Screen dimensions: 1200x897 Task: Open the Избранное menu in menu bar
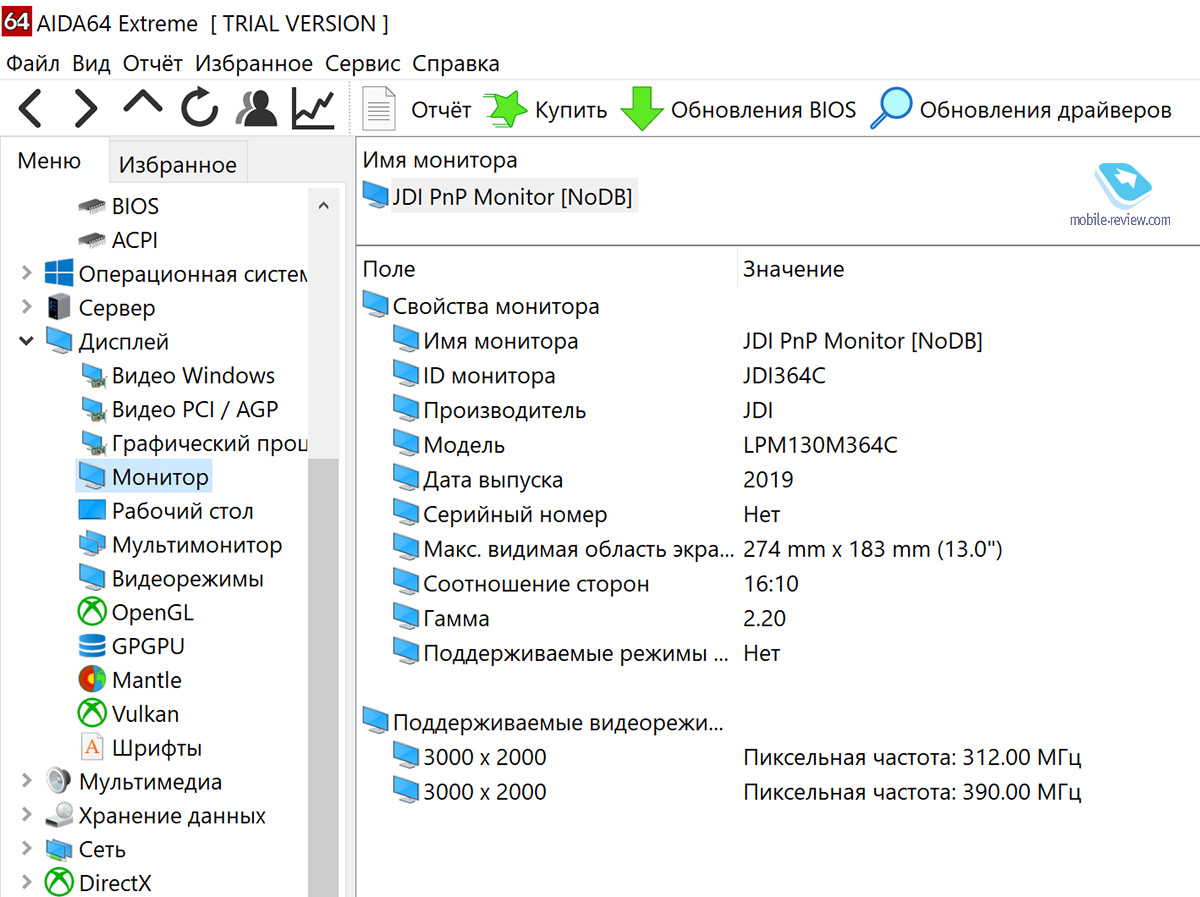pos(254,64)
